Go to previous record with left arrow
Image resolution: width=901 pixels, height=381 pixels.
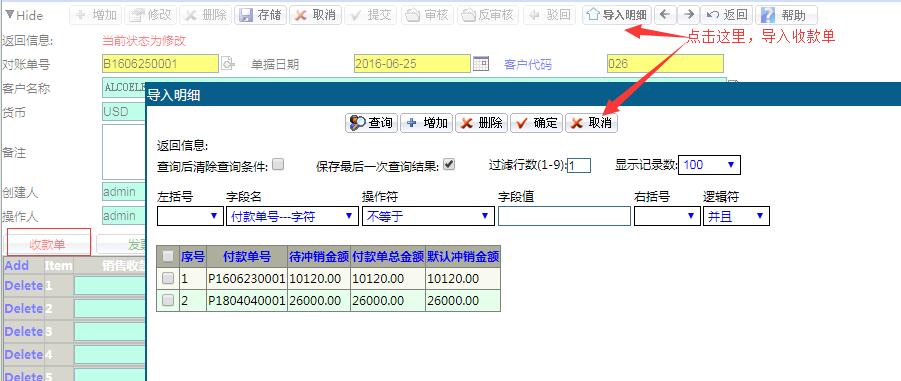pos(665,15)
